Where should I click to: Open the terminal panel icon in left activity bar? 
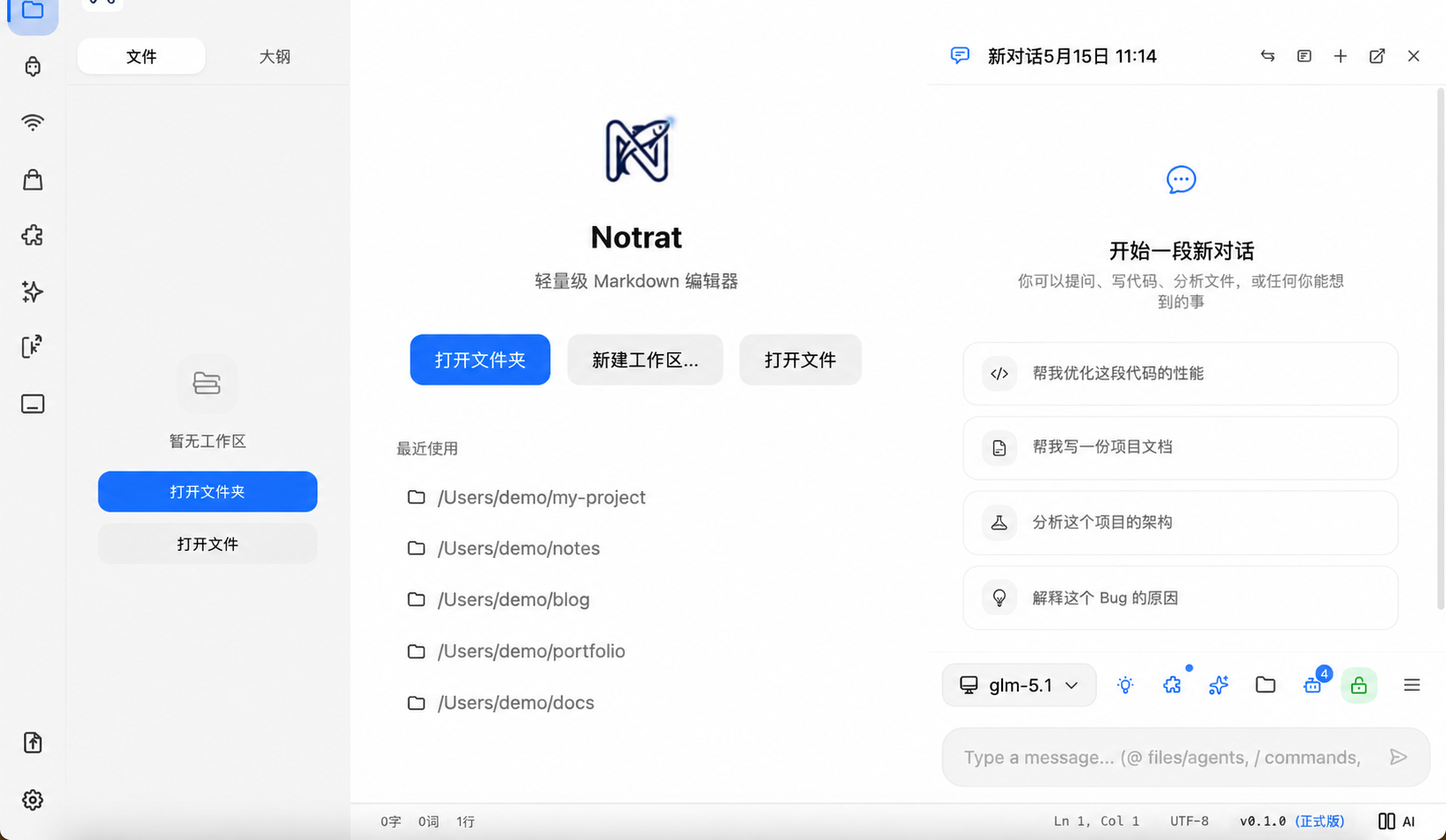point(33,404)
